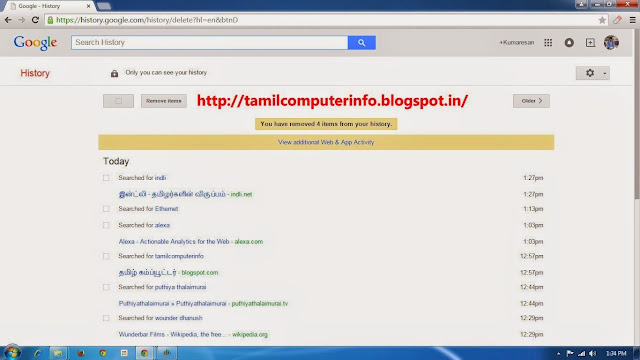Click the Google logo
Screen dimensions: 640x360
35,43
